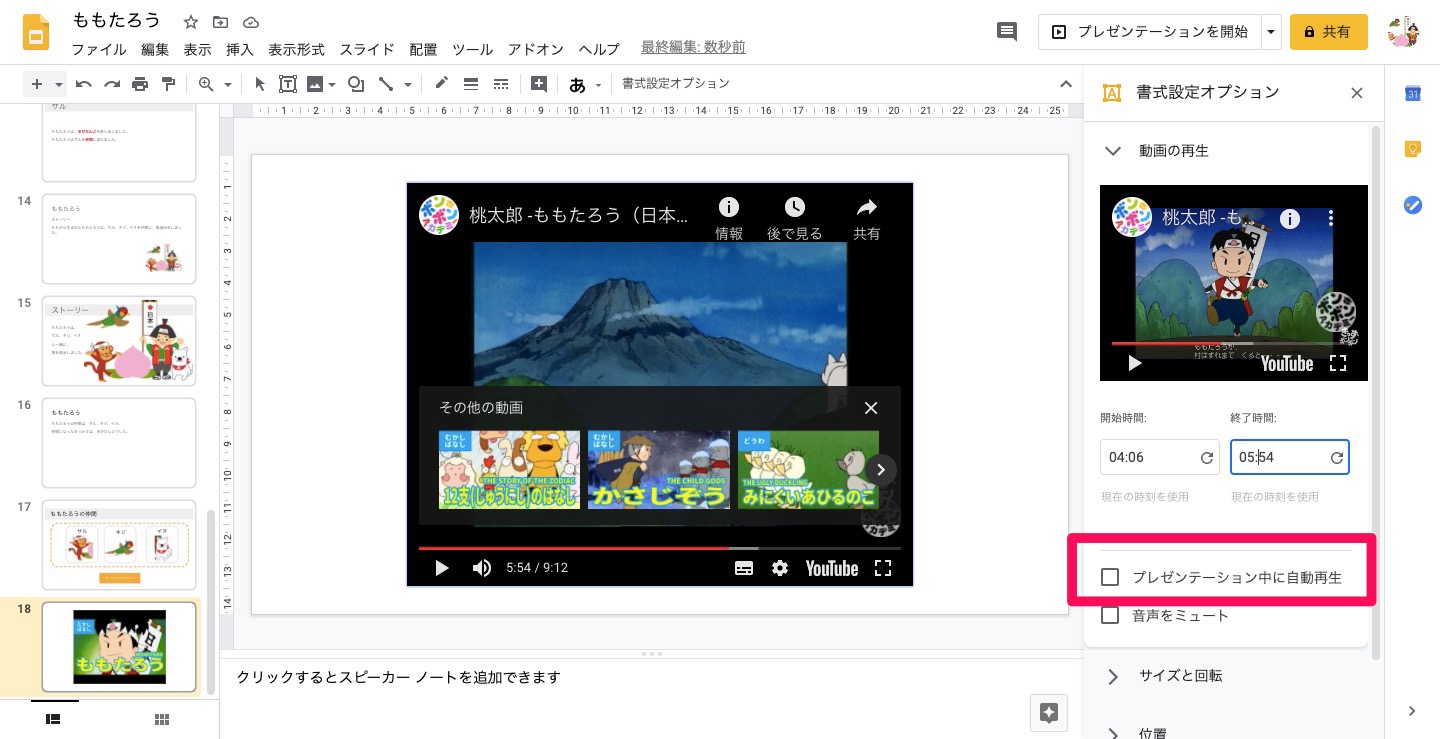Insert an image from toolbar
1440x739 pixels.
click(315, 84)
